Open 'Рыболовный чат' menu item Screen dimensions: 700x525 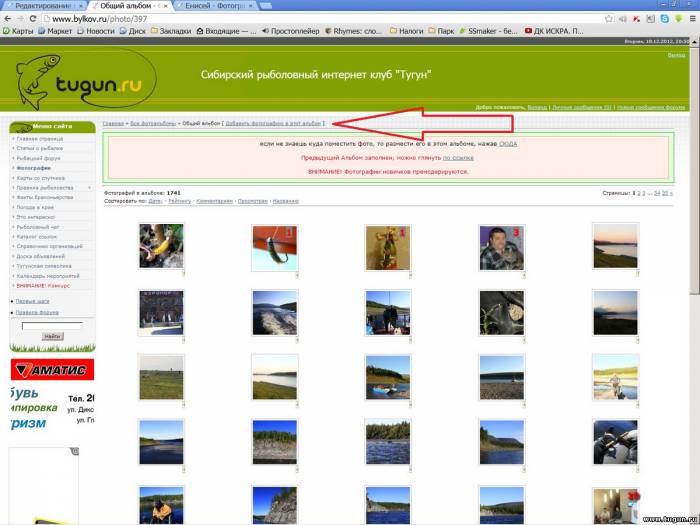point(38,227)
